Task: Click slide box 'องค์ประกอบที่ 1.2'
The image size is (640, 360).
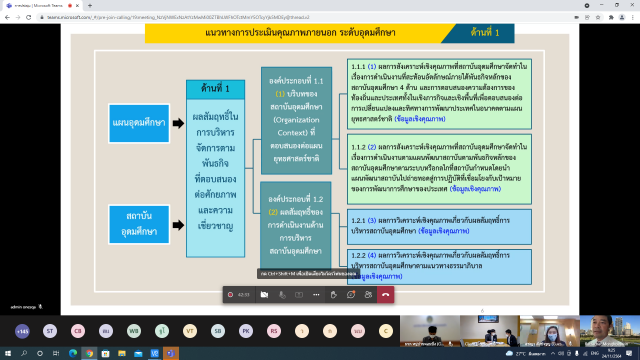Action: click(296, 225)
